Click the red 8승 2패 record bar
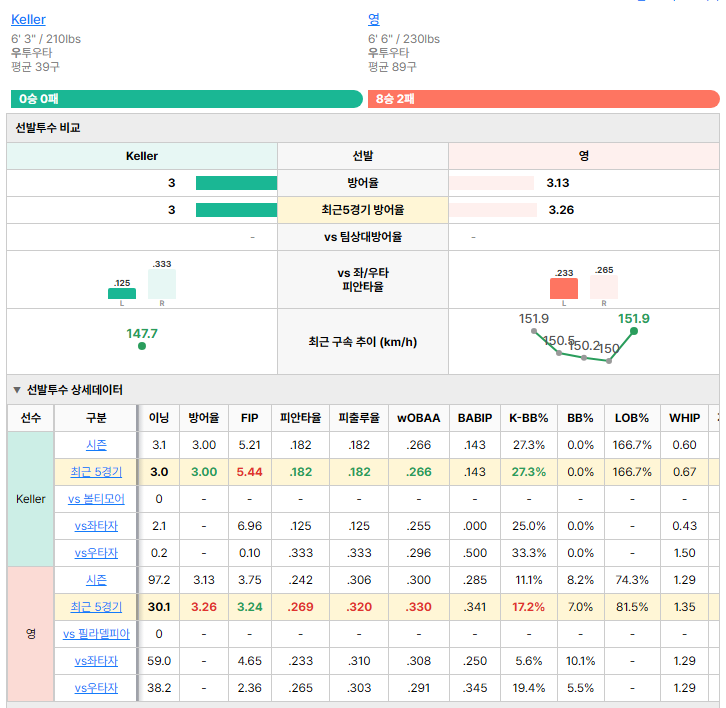Viewport: 726px width, 708px height. [x=544, y=99]
